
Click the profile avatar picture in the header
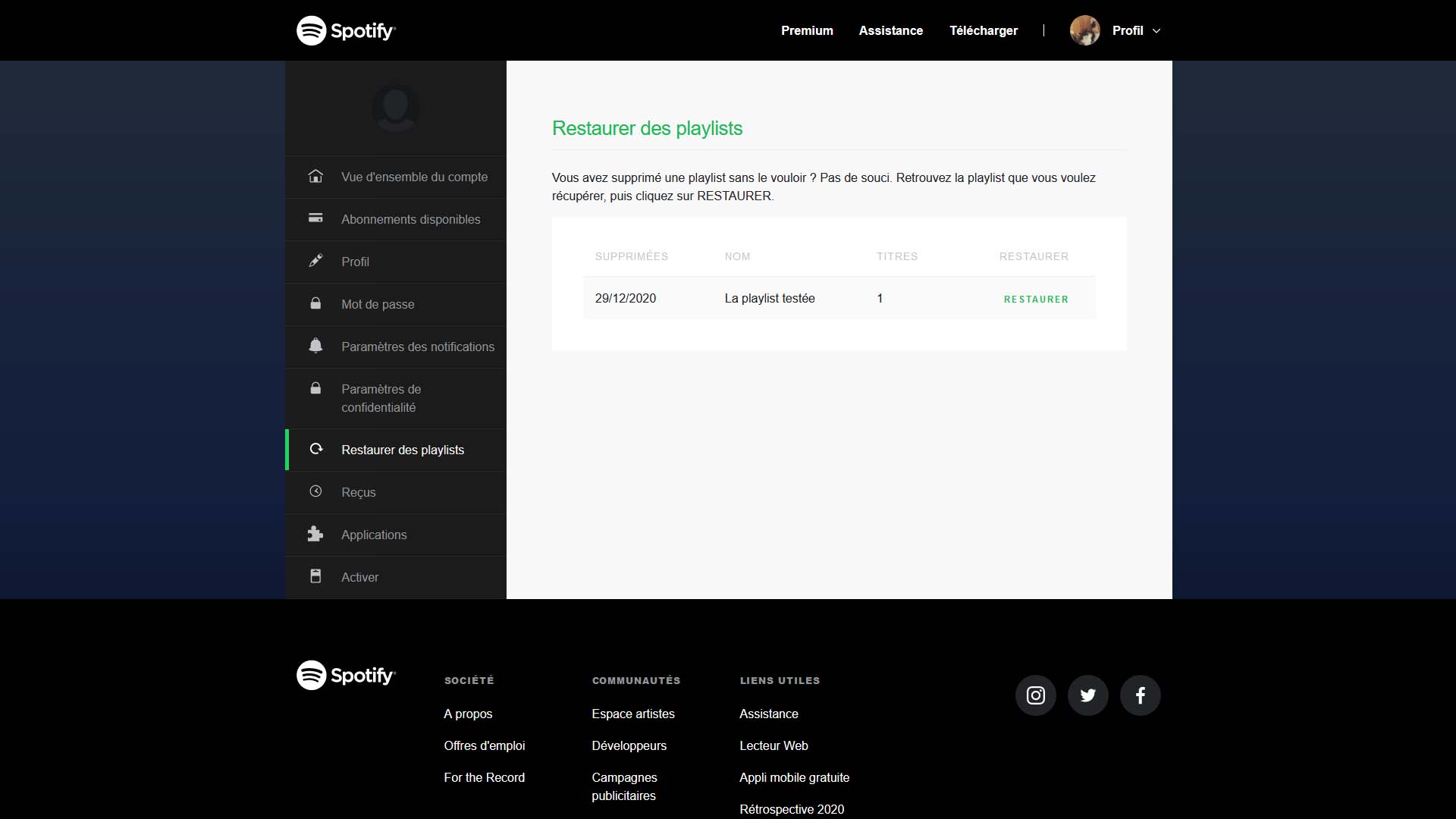(x=1085, y=30)
